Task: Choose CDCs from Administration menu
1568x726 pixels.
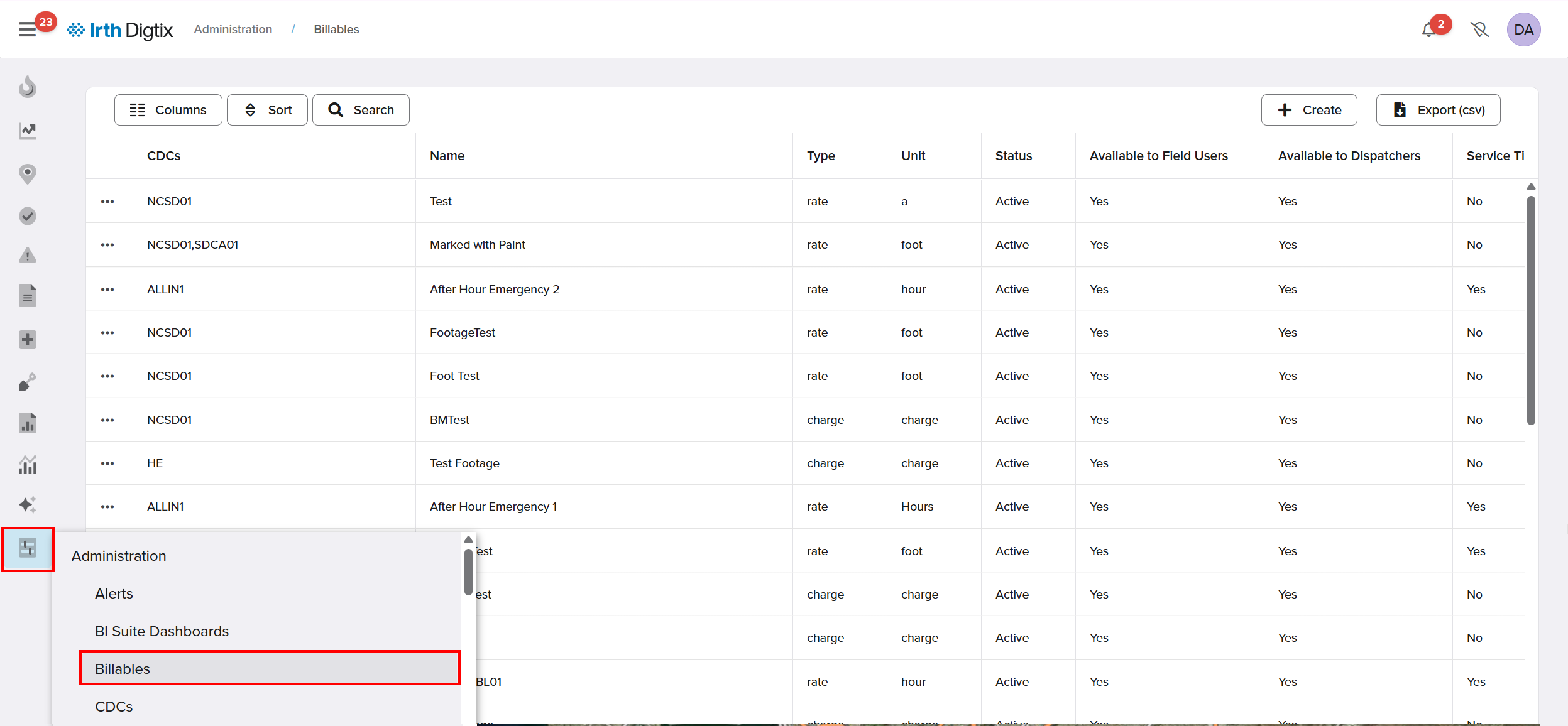Action: [114, 707]
